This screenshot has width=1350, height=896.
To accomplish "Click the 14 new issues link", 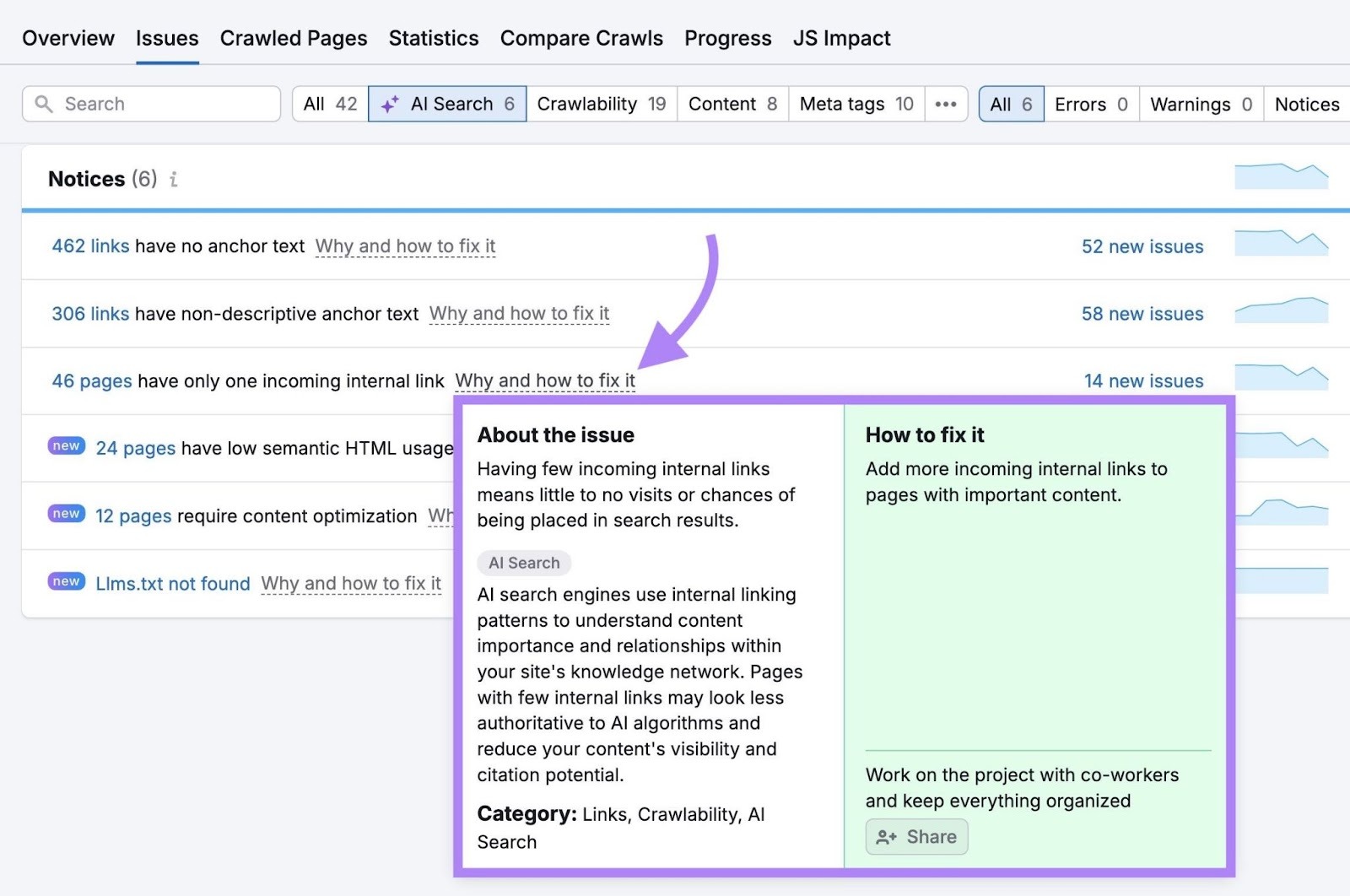I will pyautogui.click(x=1142, y=381).
